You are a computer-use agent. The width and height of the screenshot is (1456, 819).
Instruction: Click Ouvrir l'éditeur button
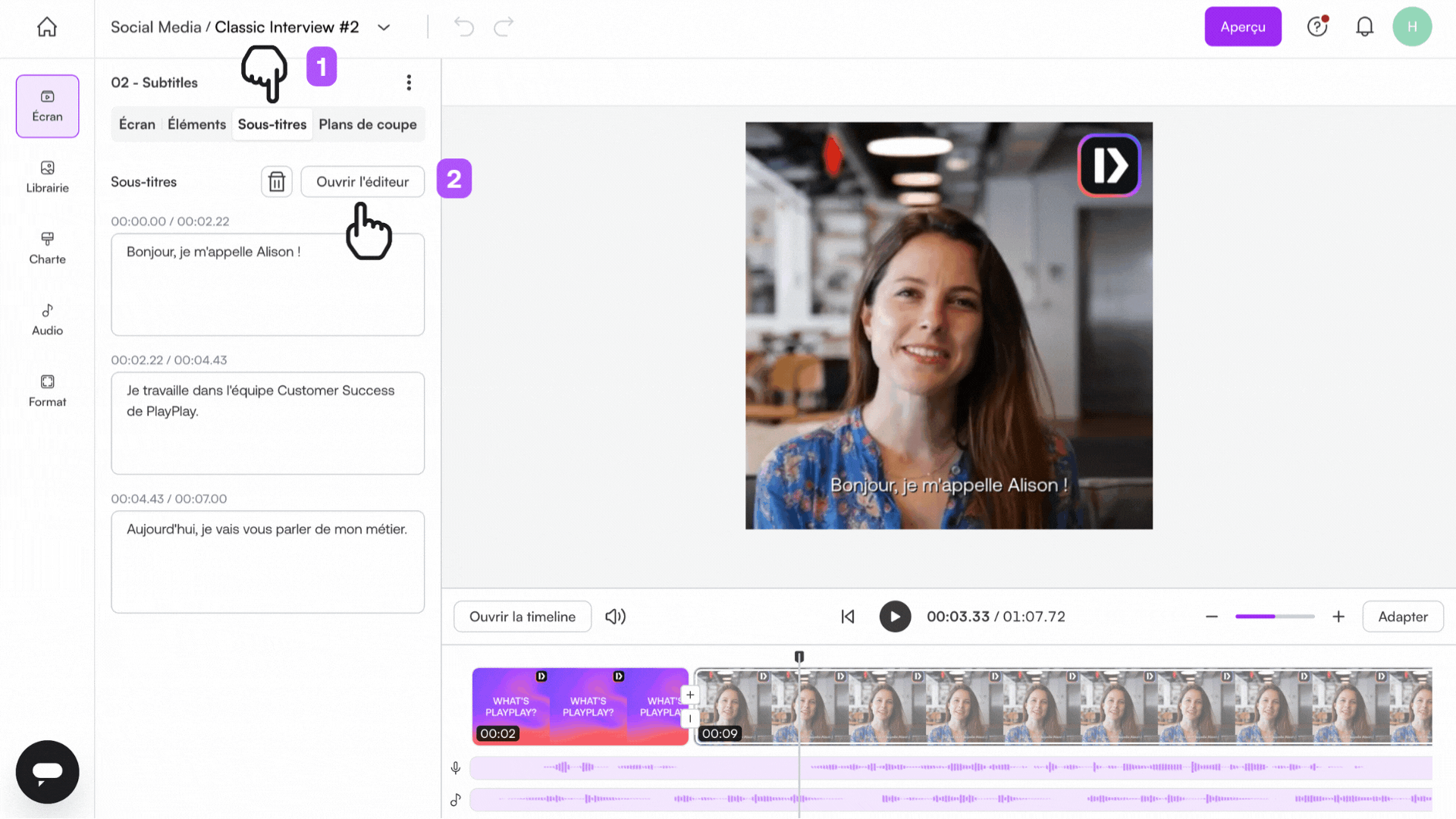point(362,182)
